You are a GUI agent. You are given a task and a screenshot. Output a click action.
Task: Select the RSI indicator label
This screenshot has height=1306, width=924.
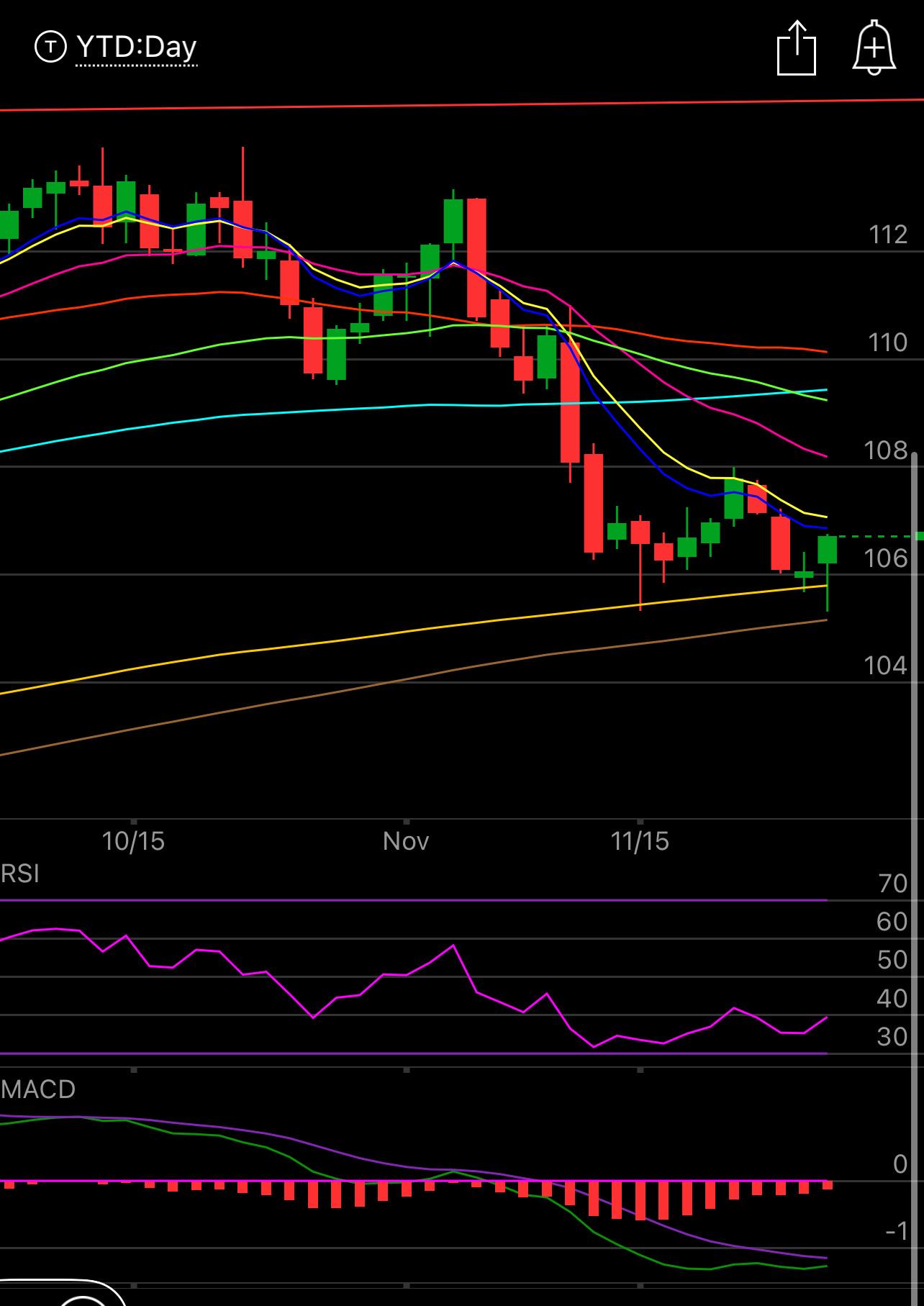[x=20, y=874]
